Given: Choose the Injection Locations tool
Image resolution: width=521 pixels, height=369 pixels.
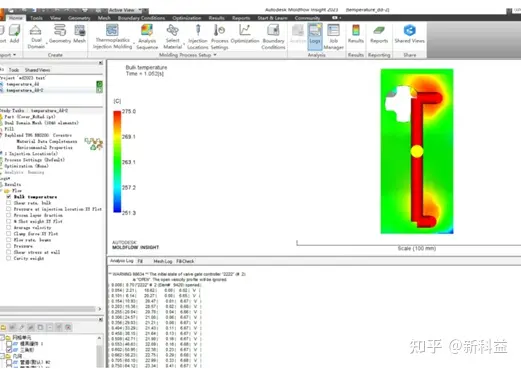Looking at the screenshot, I should (198, 36).
